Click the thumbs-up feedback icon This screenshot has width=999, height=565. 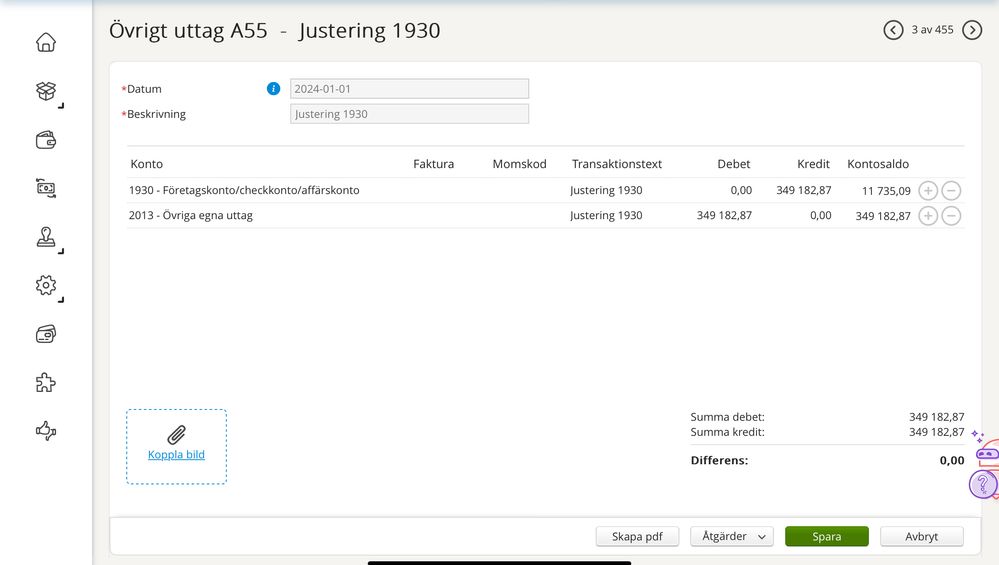click(45, 431)
